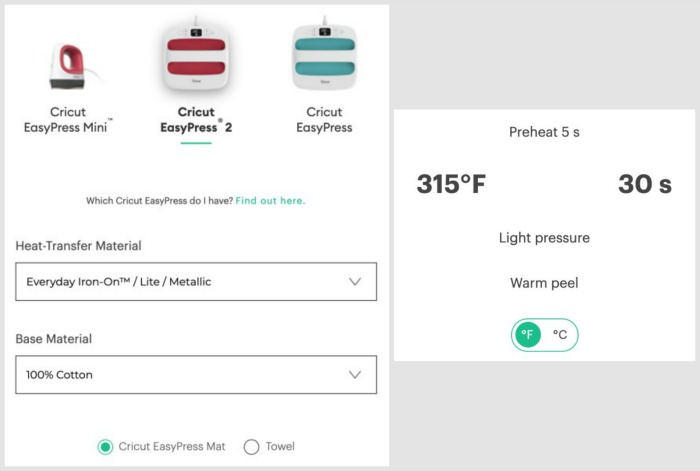Click the 100% Cotton selection box

tap(196, 375)
